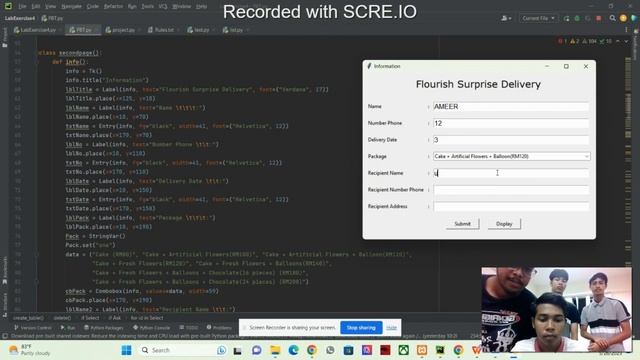Click the Tk feather icon of Information window
Screen dimensions: 640x360
click(369, 66)
